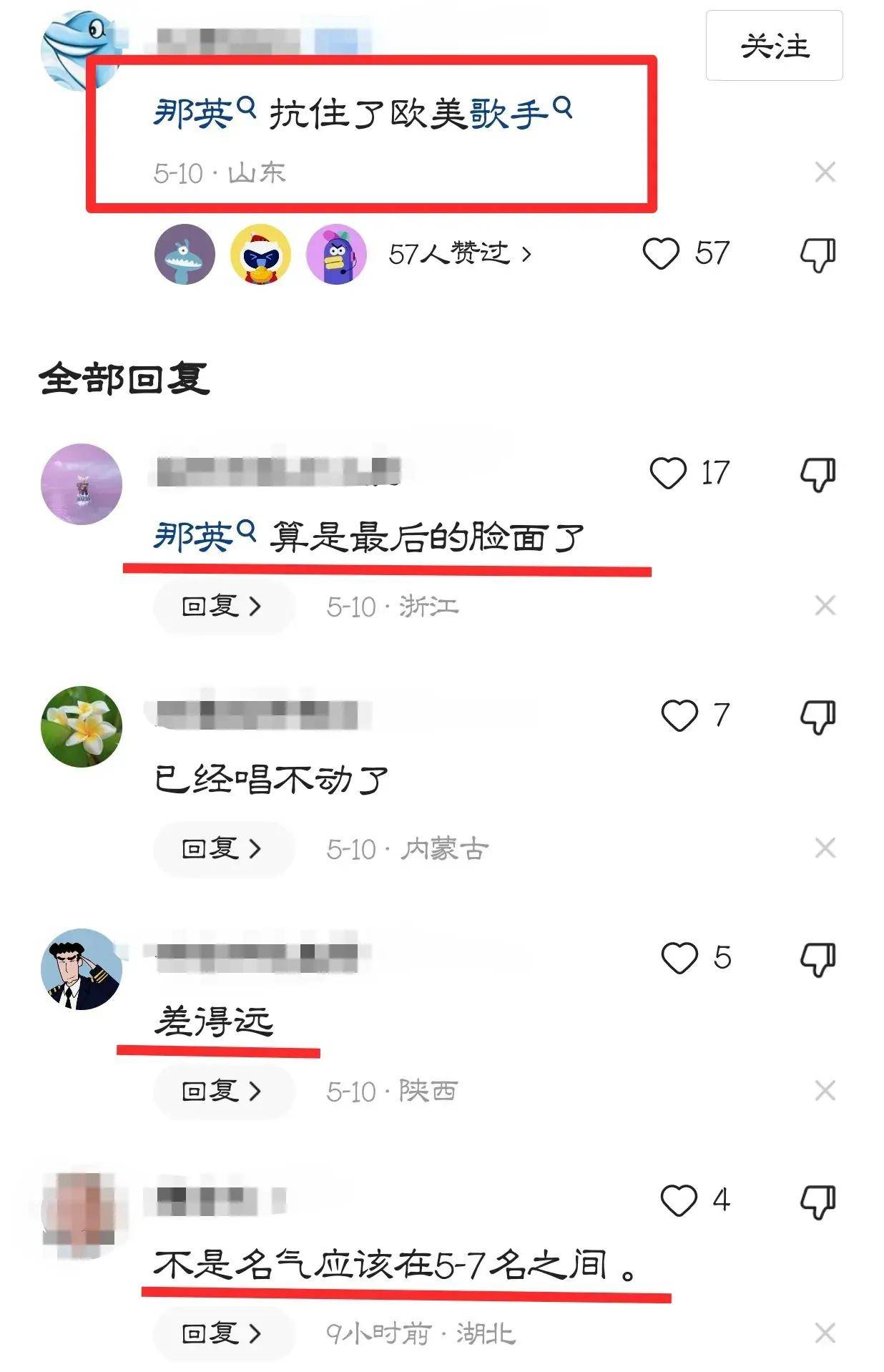Expand the 57人赞过 likers list
Viewport: 884px width, 1372px height.
pyautogui.click(x=460, y=254)
